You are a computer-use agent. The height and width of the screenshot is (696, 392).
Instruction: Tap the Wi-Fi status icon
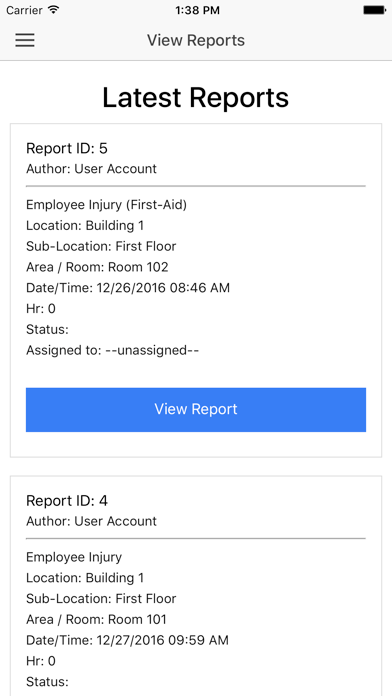click(53, 10)
